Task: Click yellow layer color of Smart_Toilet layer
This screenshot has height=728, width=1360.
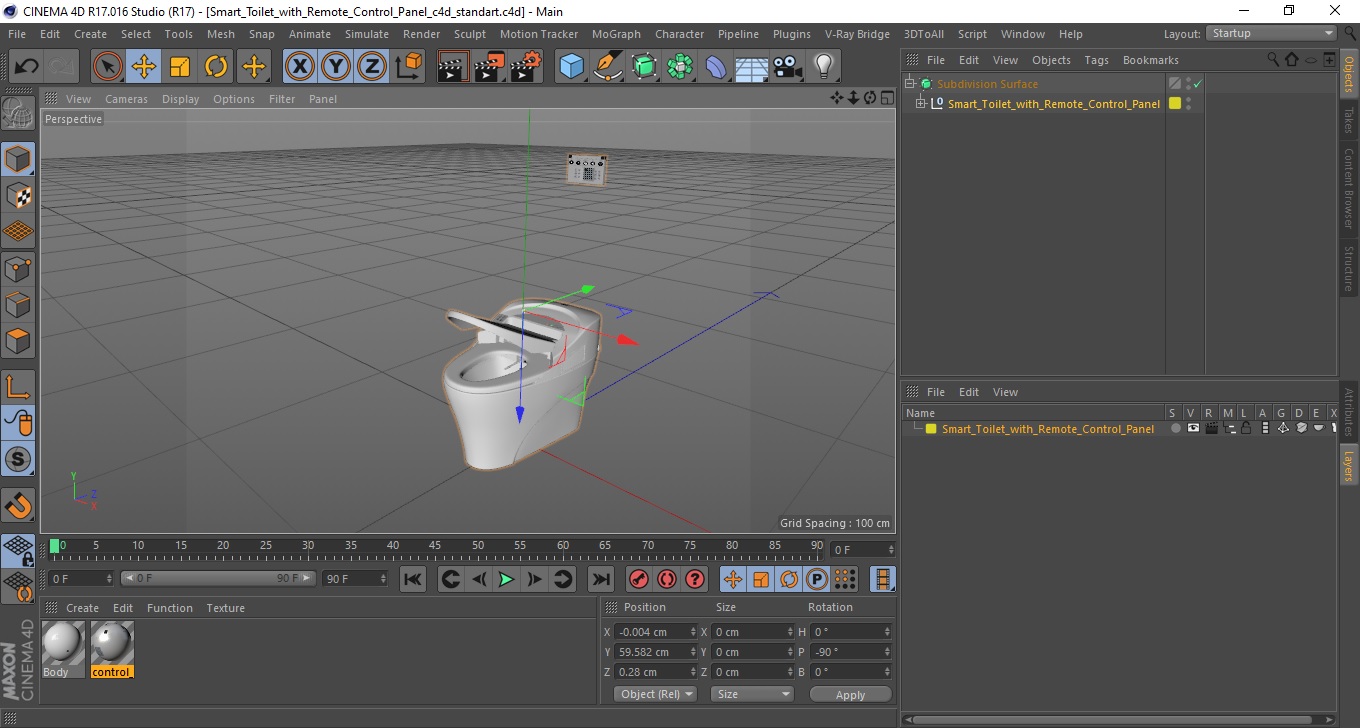Action: click(x=931, y=429)
